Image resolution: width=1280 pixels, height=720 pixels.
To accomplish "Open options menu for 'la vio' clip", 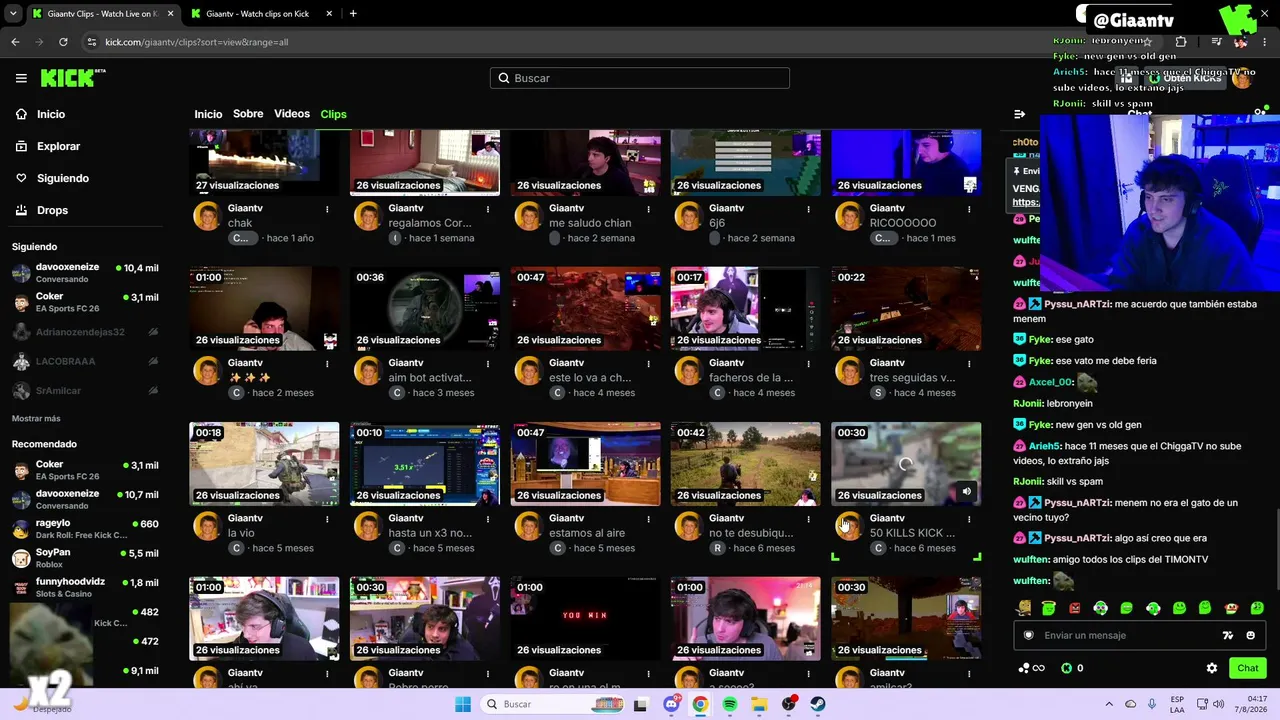I will coord(327,519).
